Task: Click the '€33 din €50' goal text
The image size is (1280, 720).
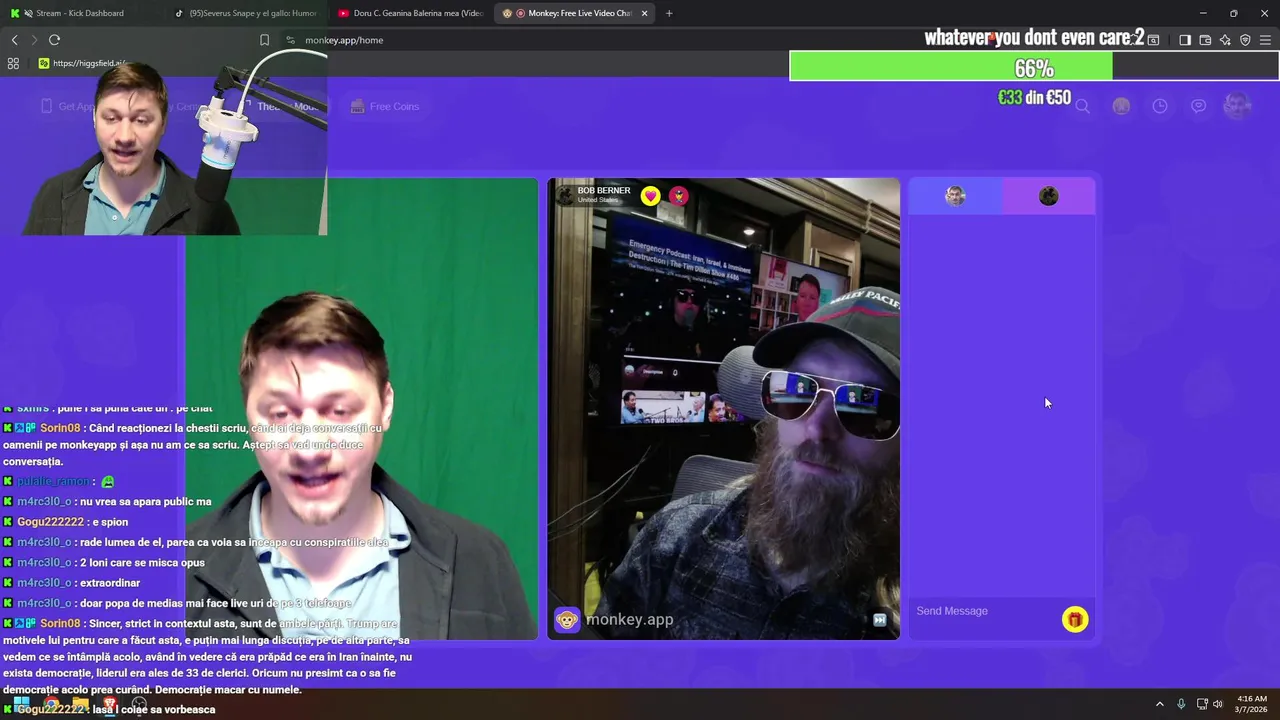Action: tap(1034, 98)
